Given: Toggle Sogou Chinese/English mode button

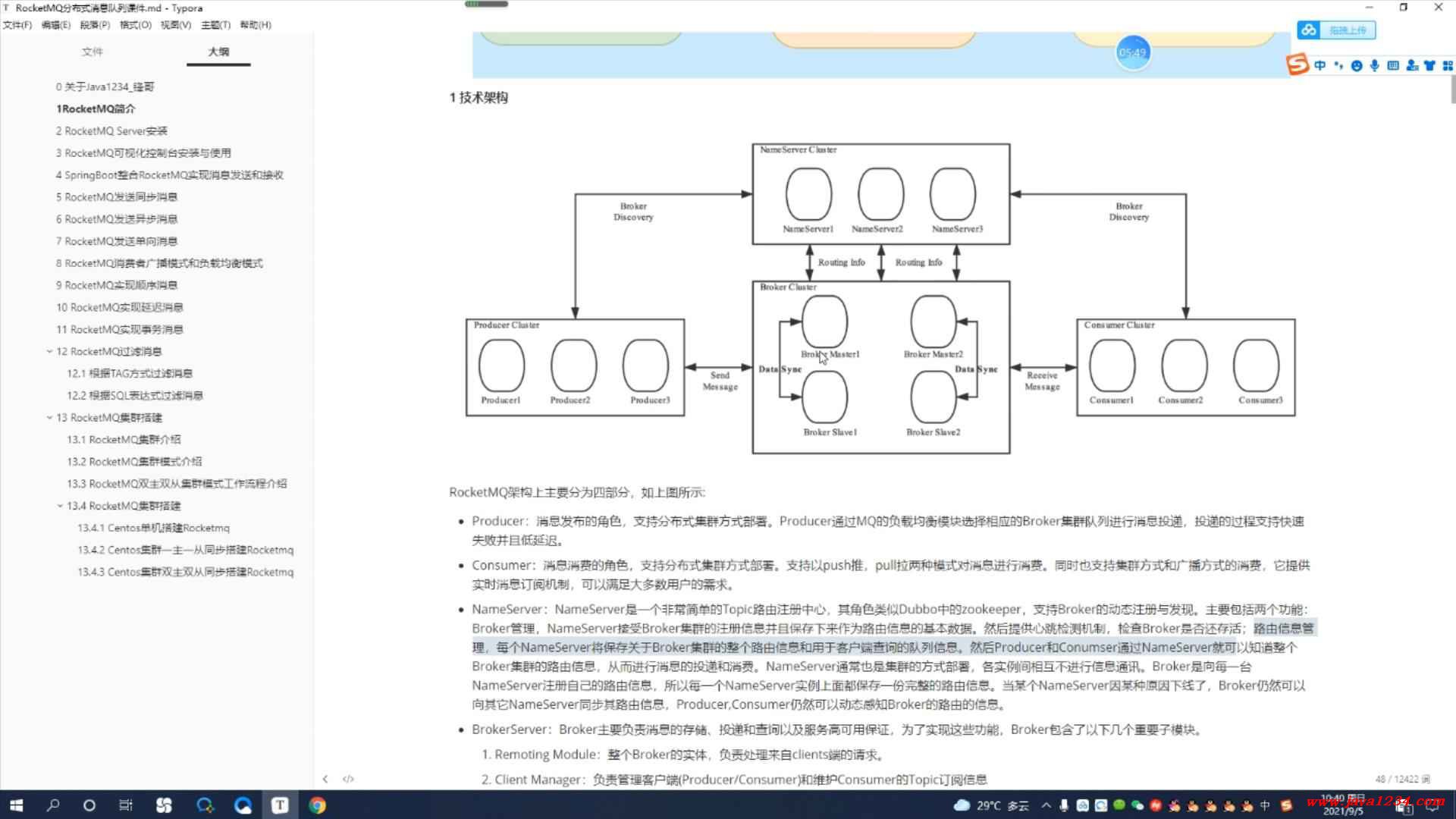Looking at the screenshot, I should (1320, 65).
